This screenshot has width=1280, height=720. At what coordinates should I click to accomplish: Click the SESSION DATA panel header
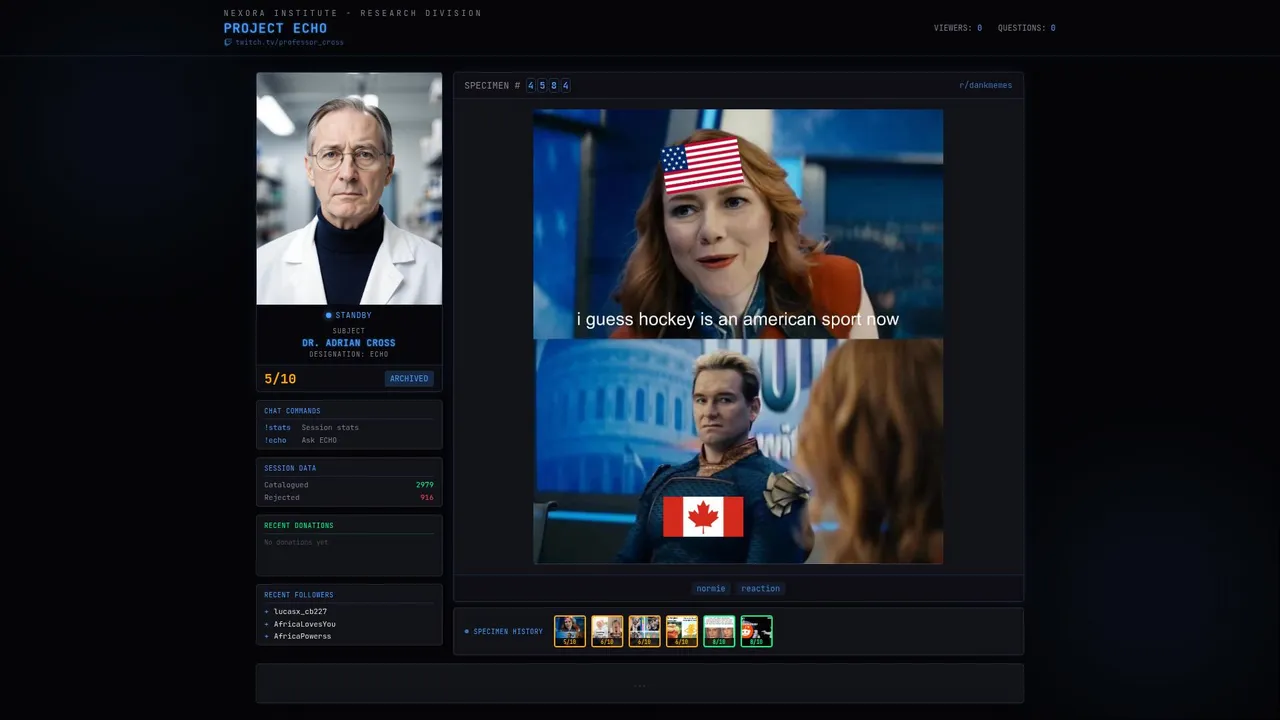[x=290, y=468]
